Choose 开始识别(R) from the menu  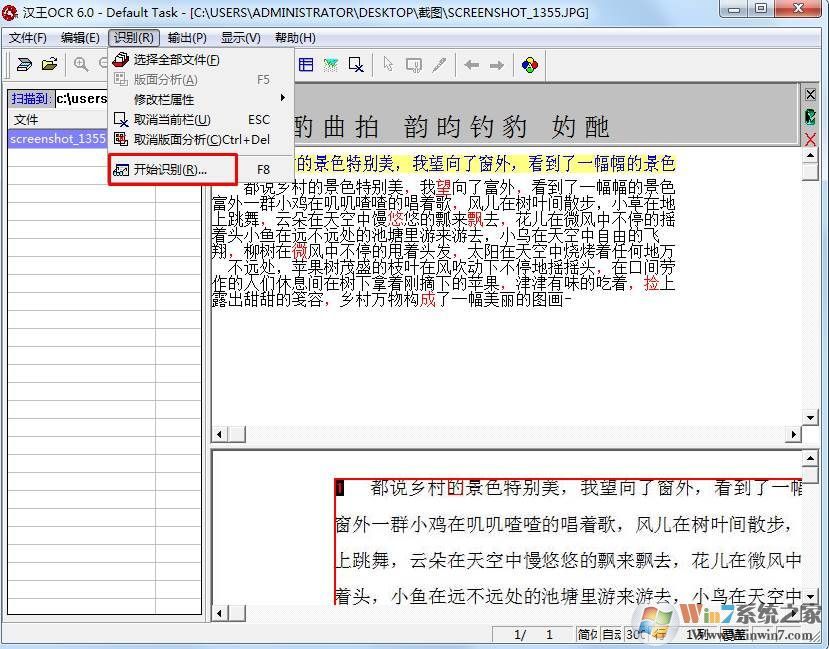[x=172, y=169]
